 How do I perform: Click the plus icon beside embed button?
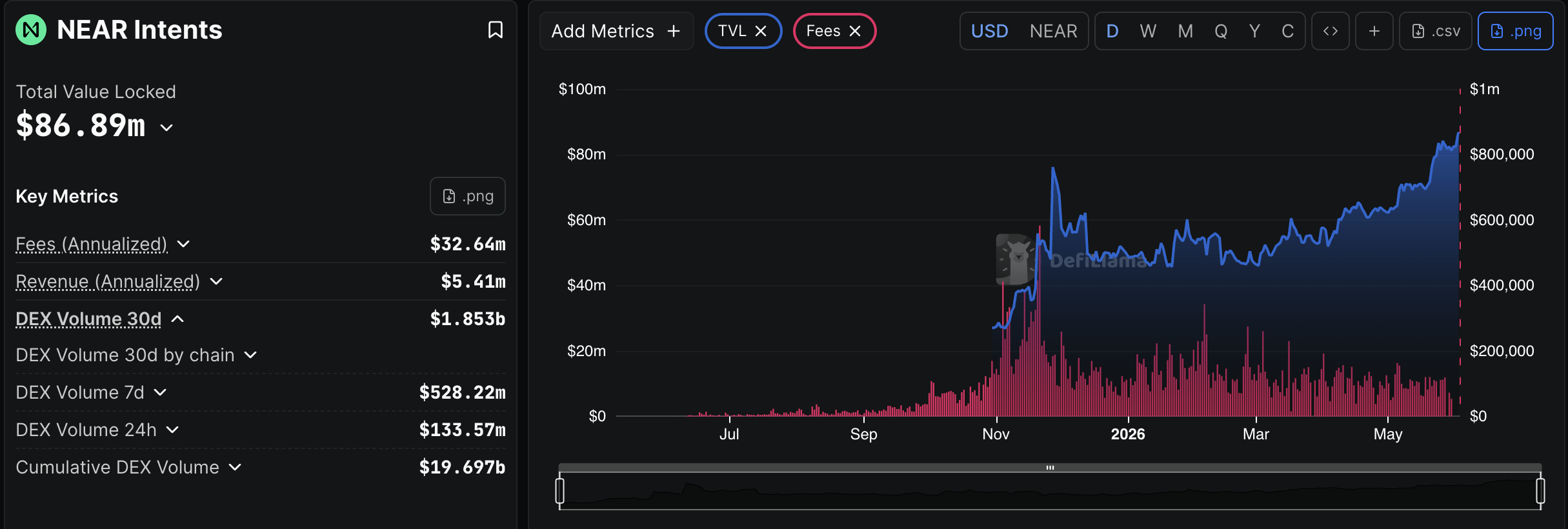click(1374, 31)
